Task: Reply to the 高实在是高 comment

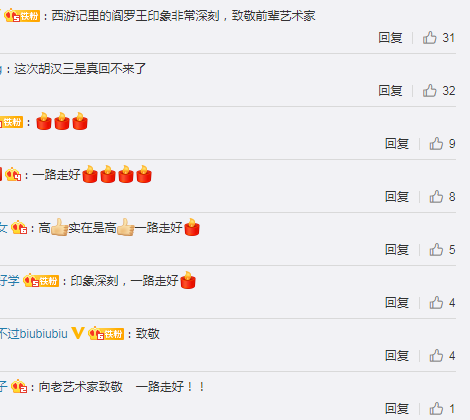Action: 397,250
